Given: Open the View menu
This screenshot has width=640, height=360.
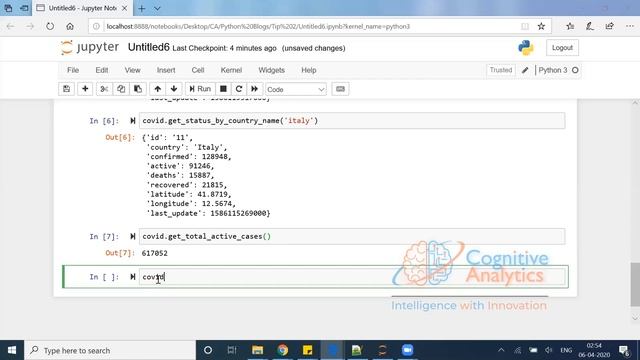Looking at the screenshot, I should coord(132,70).
